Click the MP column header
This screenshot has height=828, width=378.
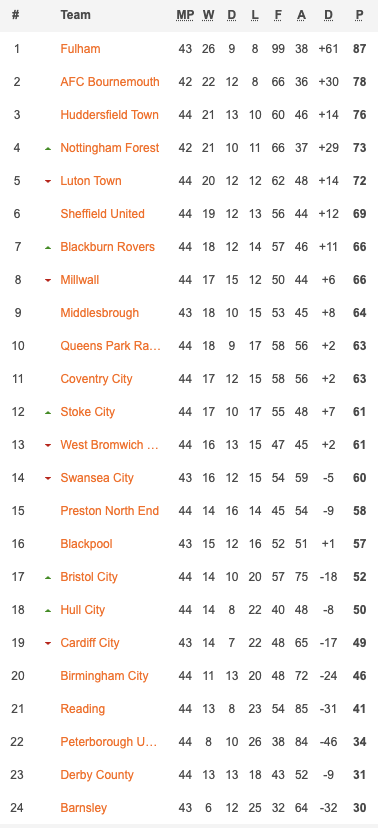(185, 15)
